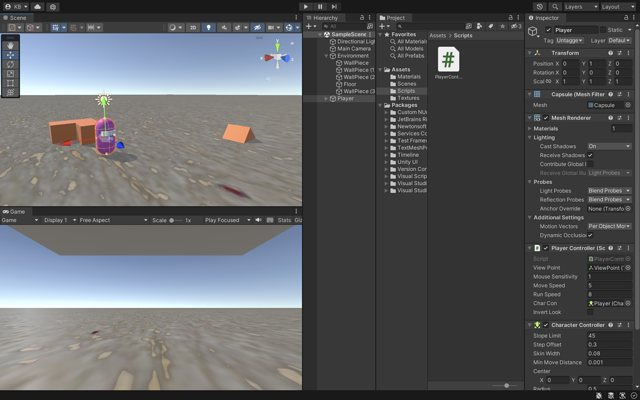The image size is (640, 400).
Task: Open Character Controller more options menu
Action: coord(629,325)
